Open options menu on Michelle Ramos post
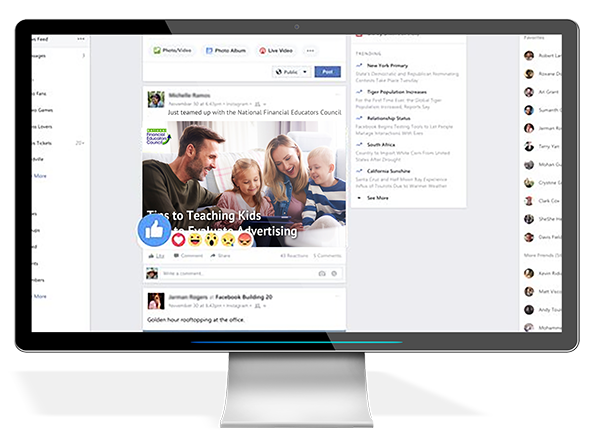This screenshot has height=446, width=600. click(x=338, y=94)
